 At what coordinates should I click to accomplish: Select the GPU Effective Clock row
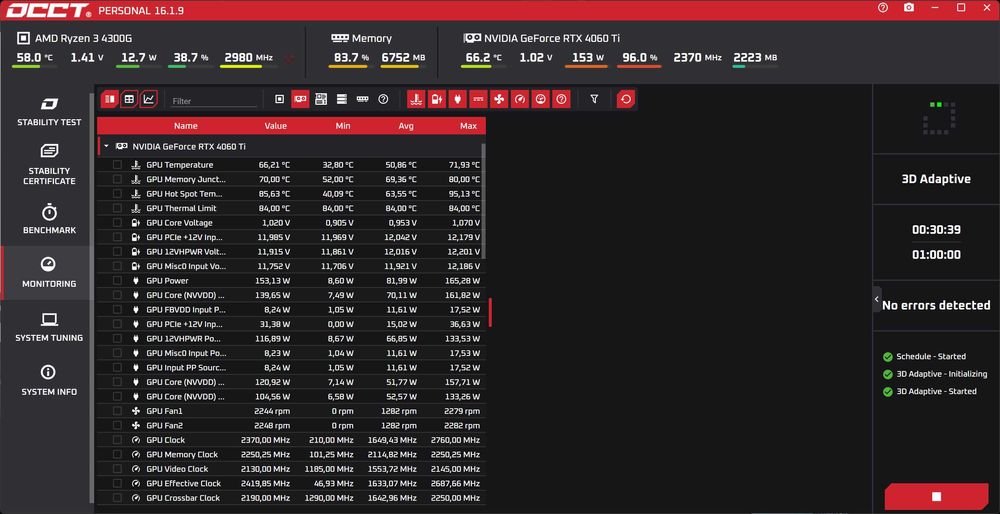coord(291,483)
